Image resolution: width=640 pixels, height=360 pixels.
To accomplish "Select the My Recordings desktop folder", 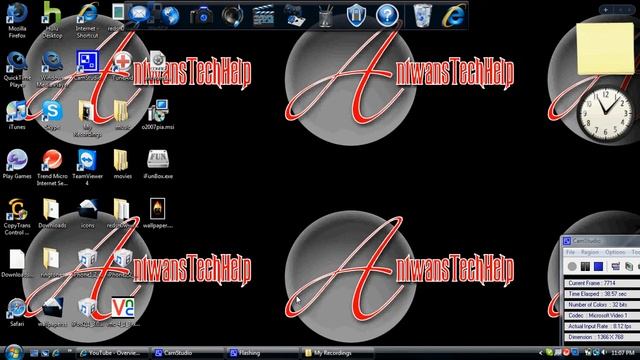I will [x=87, y=118].
